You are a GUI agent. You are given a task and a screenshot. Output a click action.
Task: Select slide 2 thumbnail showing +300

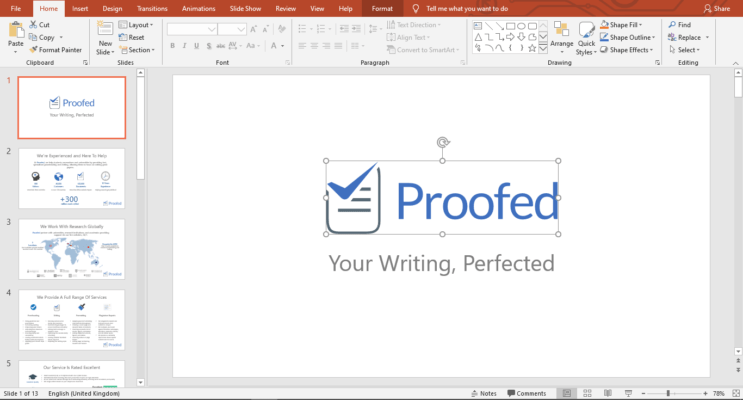point(72,178)
